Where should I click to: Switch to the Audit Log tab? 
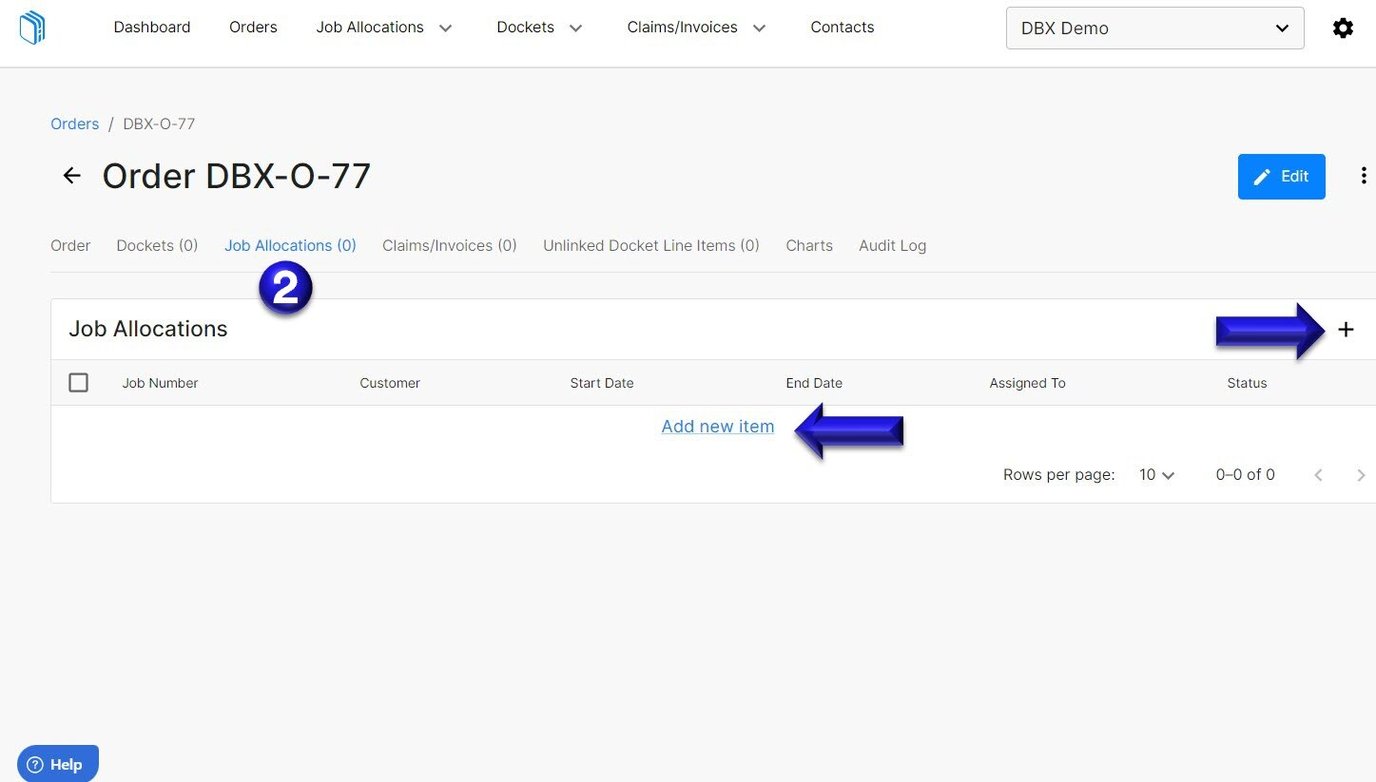click(891, 245)
